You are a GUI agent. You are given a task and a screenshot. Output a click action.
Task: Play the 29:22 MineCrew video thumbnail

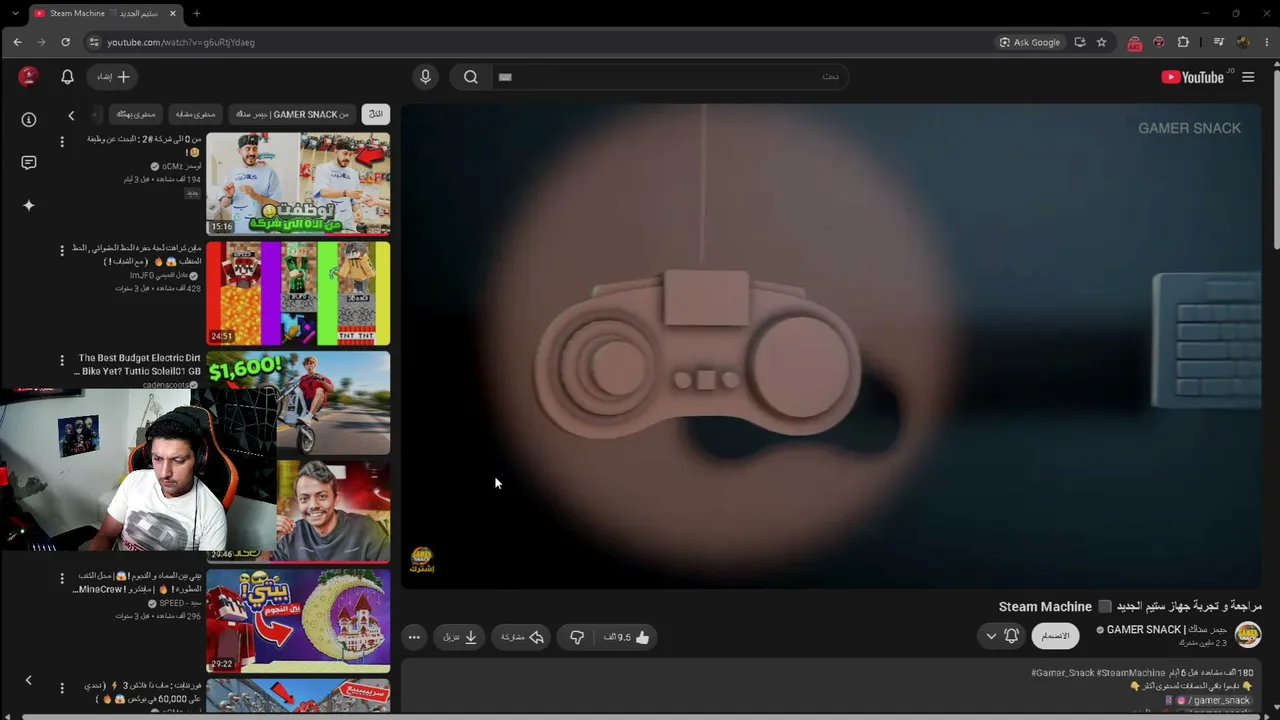click(298, 621)
